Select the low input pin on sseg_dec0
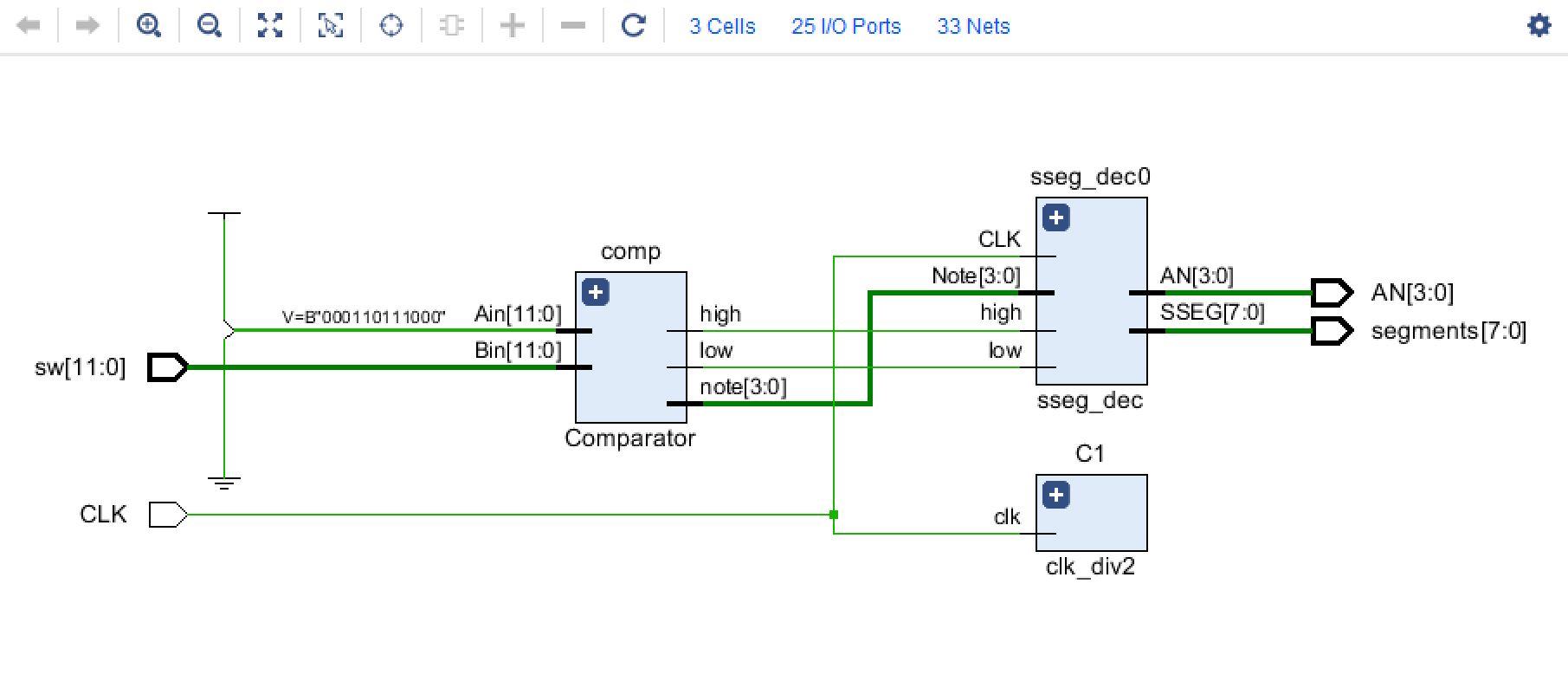 (1005, 350)
